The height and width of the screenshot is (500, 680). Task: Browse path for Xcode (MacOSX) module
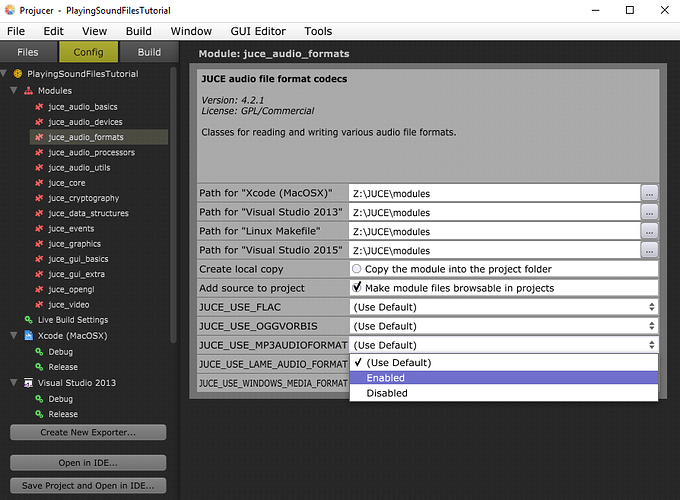(x=649, y=193)
